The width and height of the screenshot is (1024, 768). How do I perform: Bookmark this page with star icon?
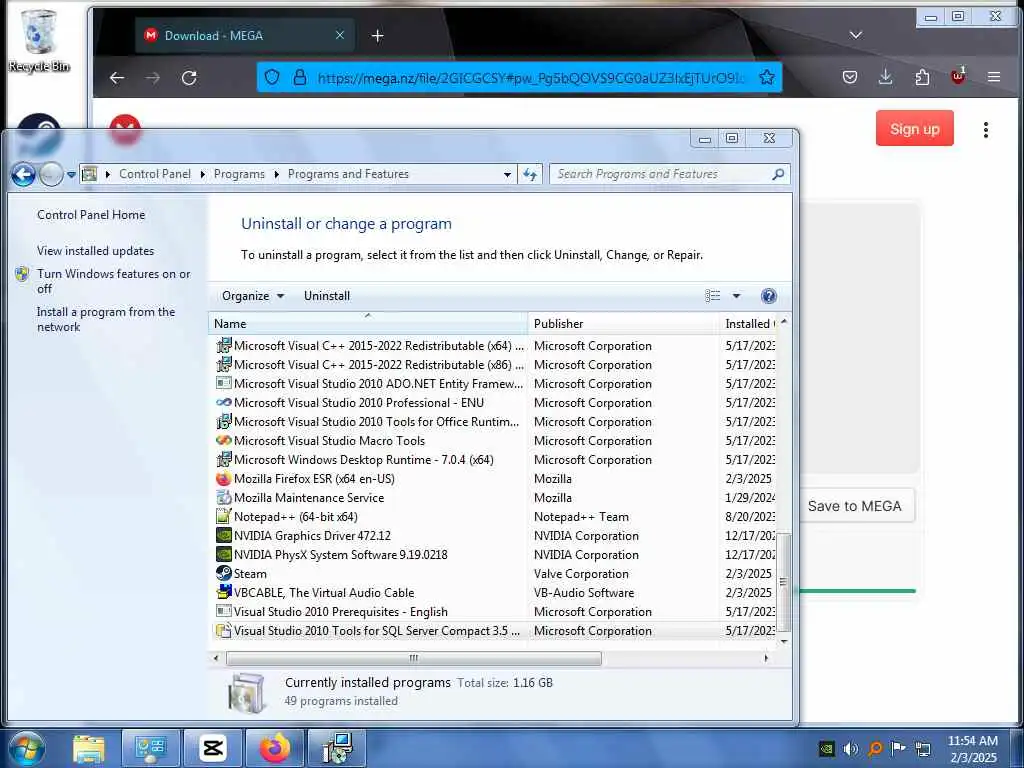pos(767,78)
